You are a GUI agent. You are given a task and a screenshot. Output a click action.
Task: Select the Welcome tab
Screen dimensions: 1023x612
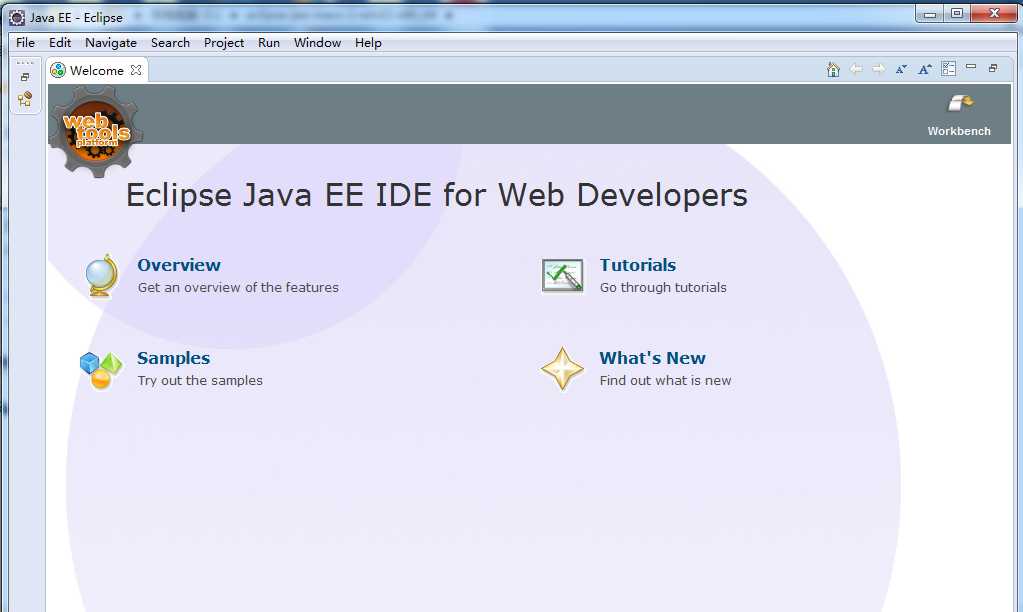click(x=97, y=70)
